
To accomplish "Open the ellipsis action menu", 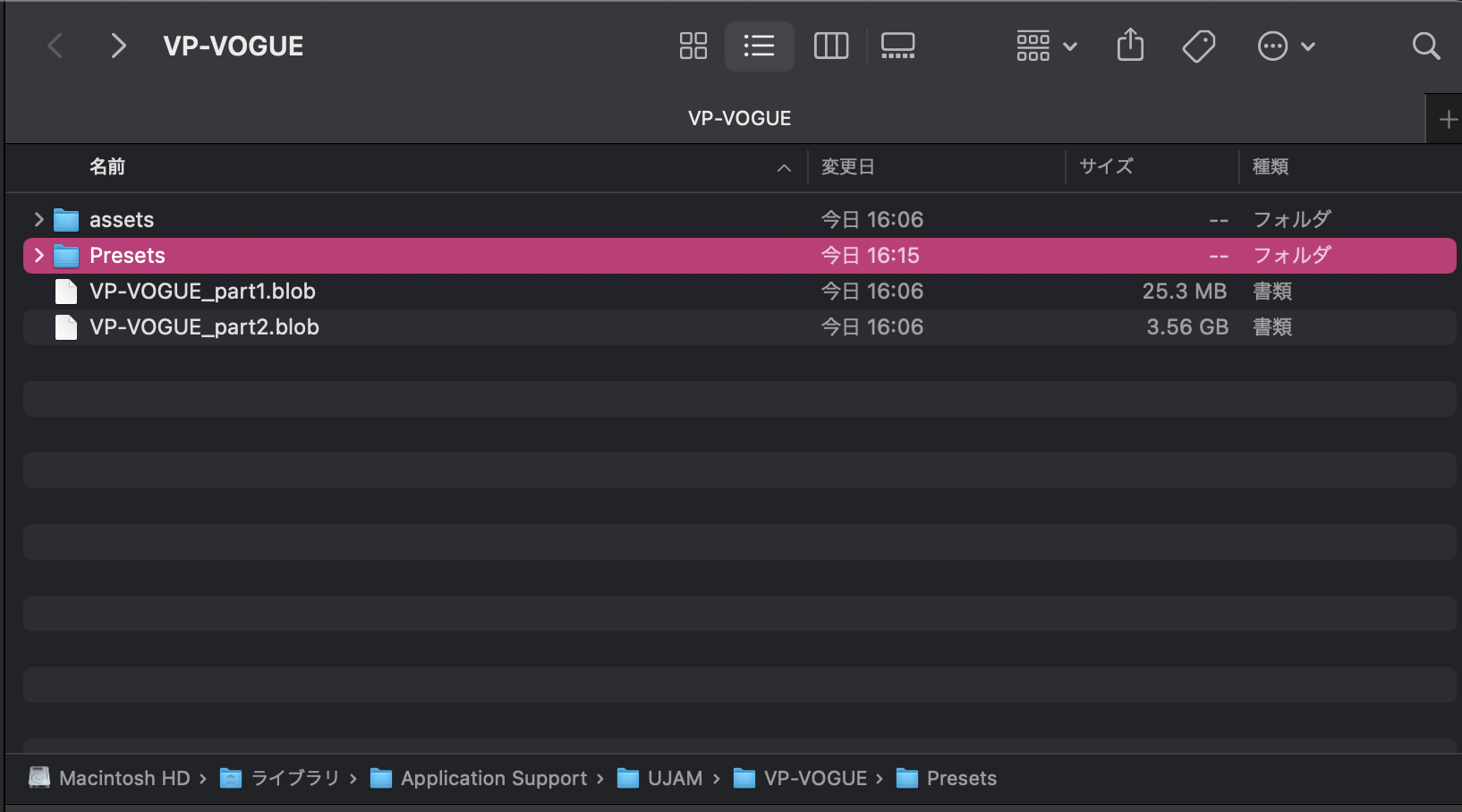I will pyautogui.click(x=1286, y=46).
